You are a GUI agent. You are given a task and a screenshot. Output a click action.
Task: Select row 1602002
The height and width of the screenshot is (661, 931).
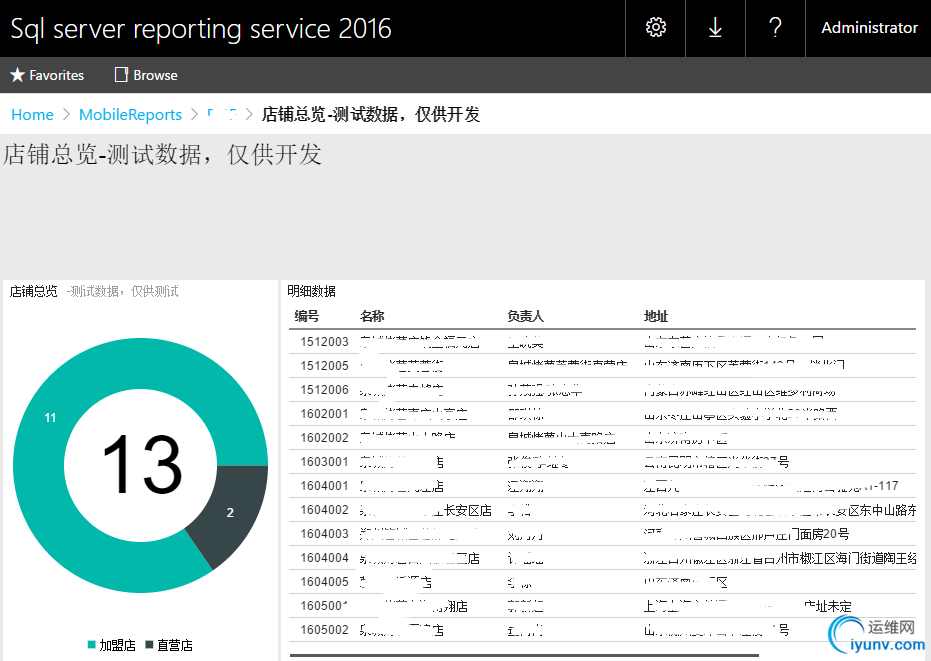pyautogui.click(x=602, y=438)
